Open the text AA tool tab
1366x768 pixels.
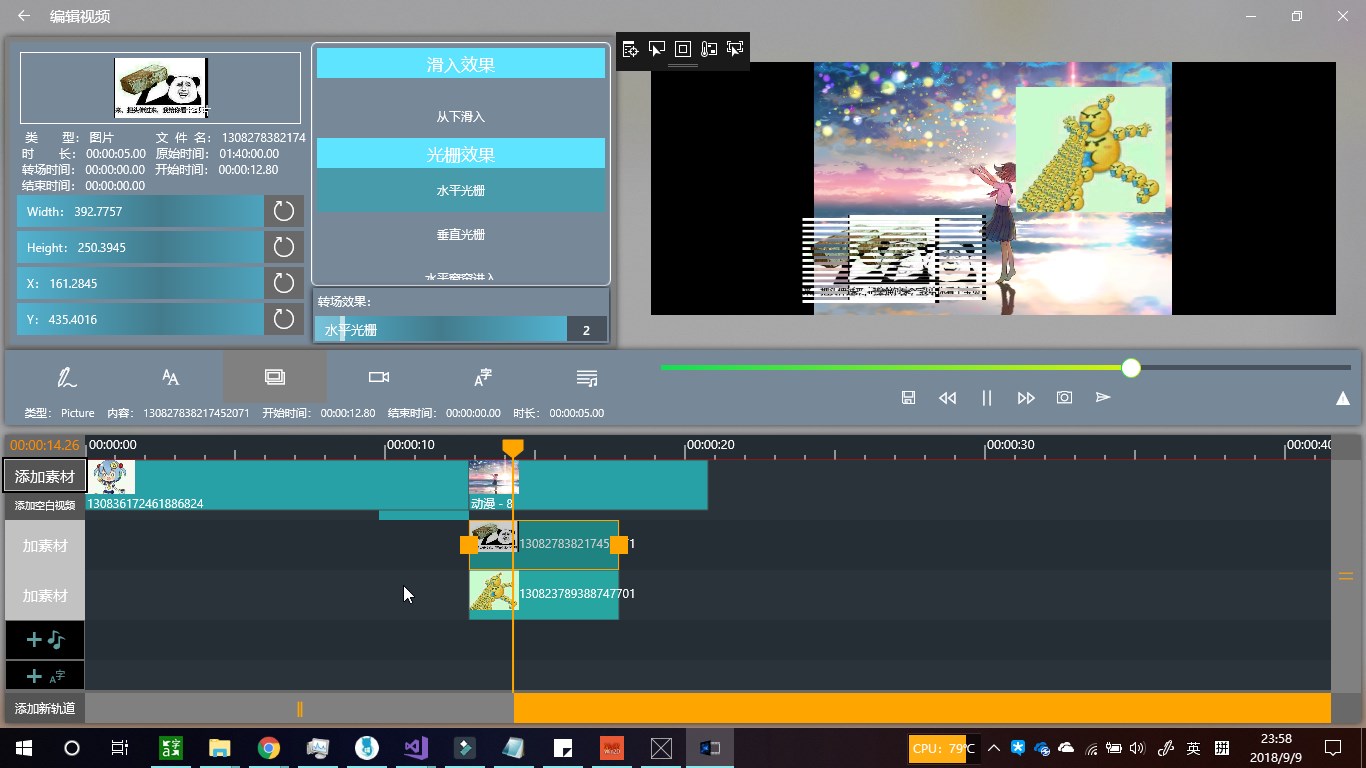coord(171,377)
